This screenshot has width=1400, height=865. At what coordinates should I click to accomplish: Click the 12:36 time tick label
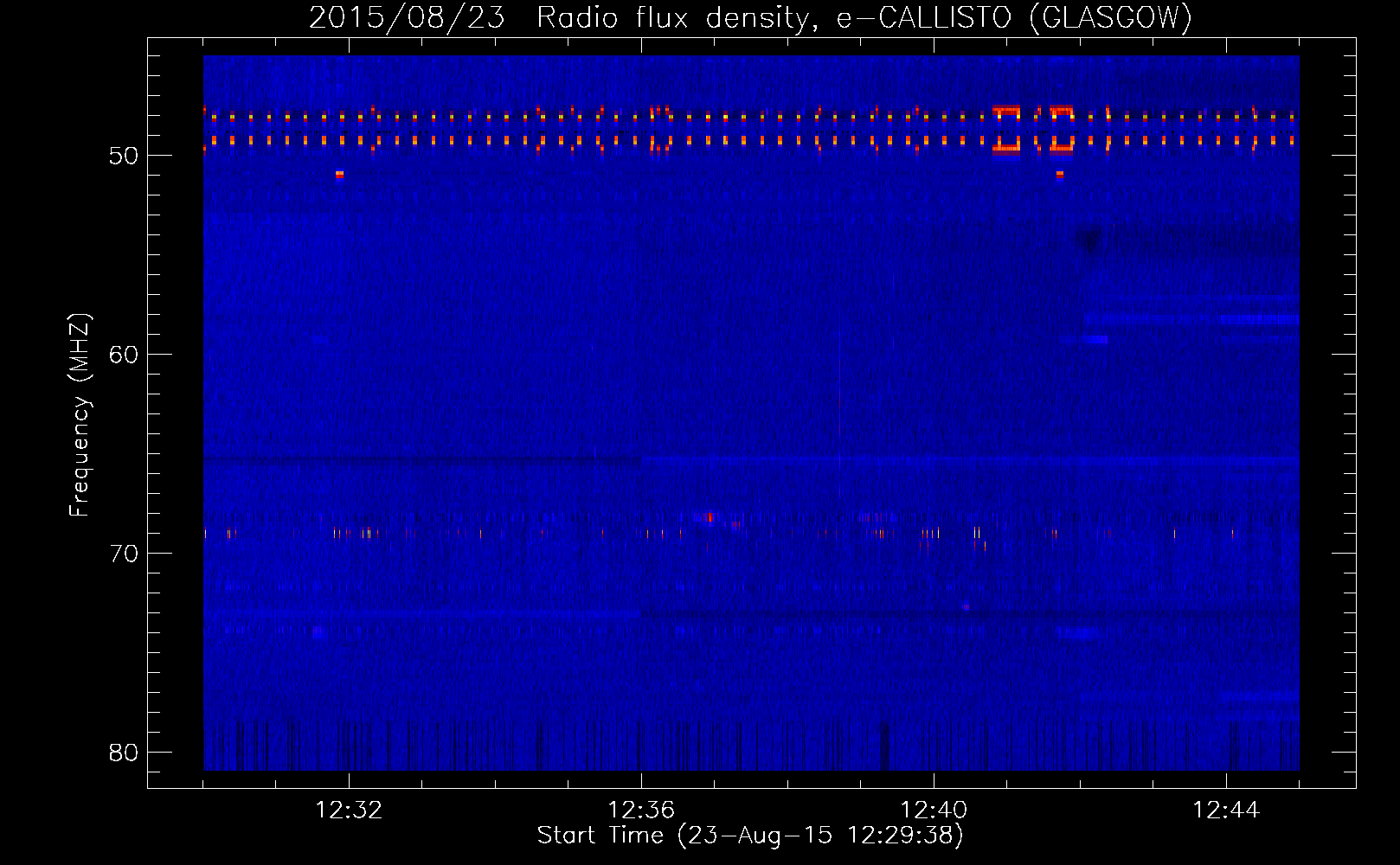[641, 811]
